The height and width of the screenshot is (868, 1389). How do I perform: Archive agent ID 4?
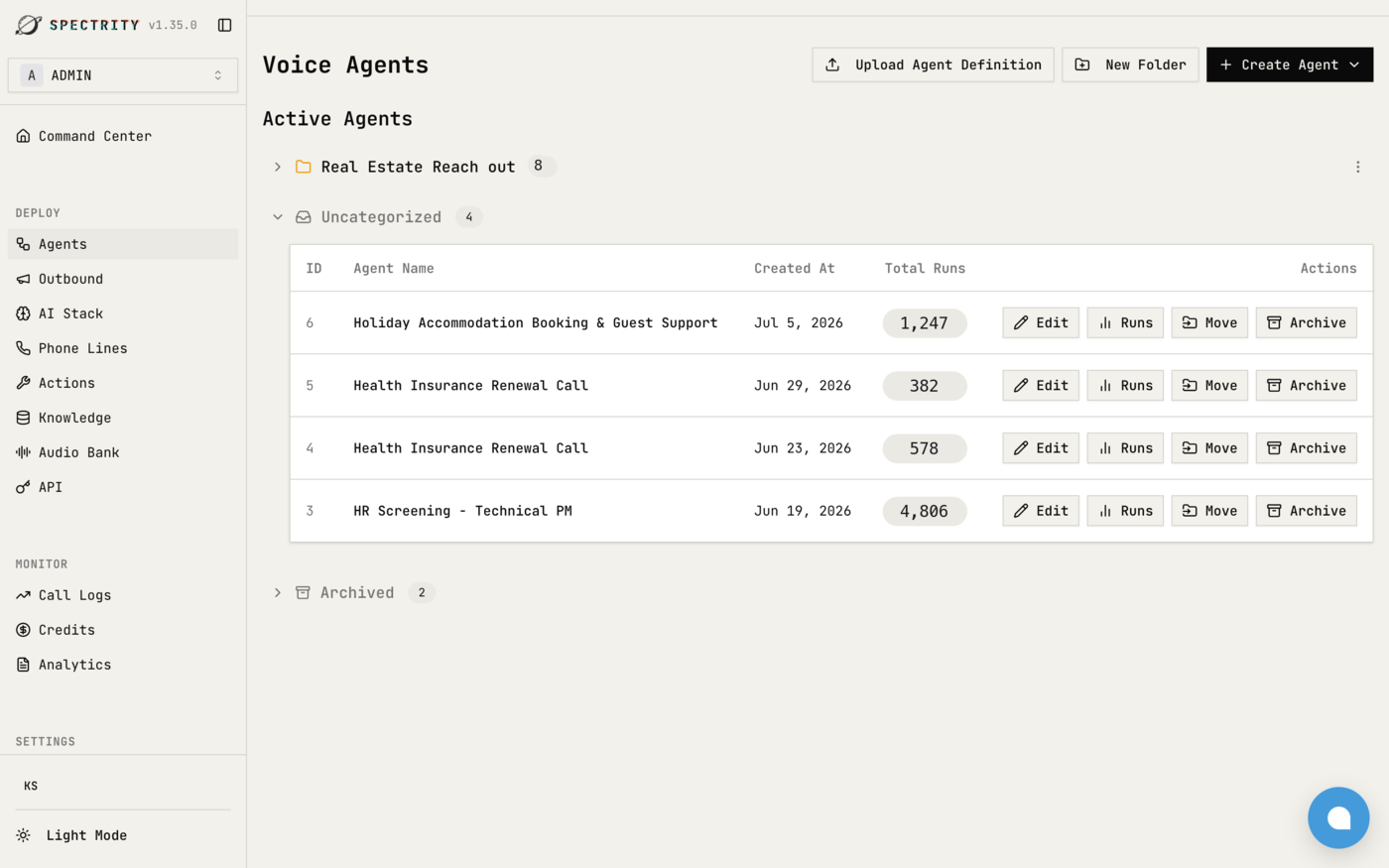tap(1307, 448)
